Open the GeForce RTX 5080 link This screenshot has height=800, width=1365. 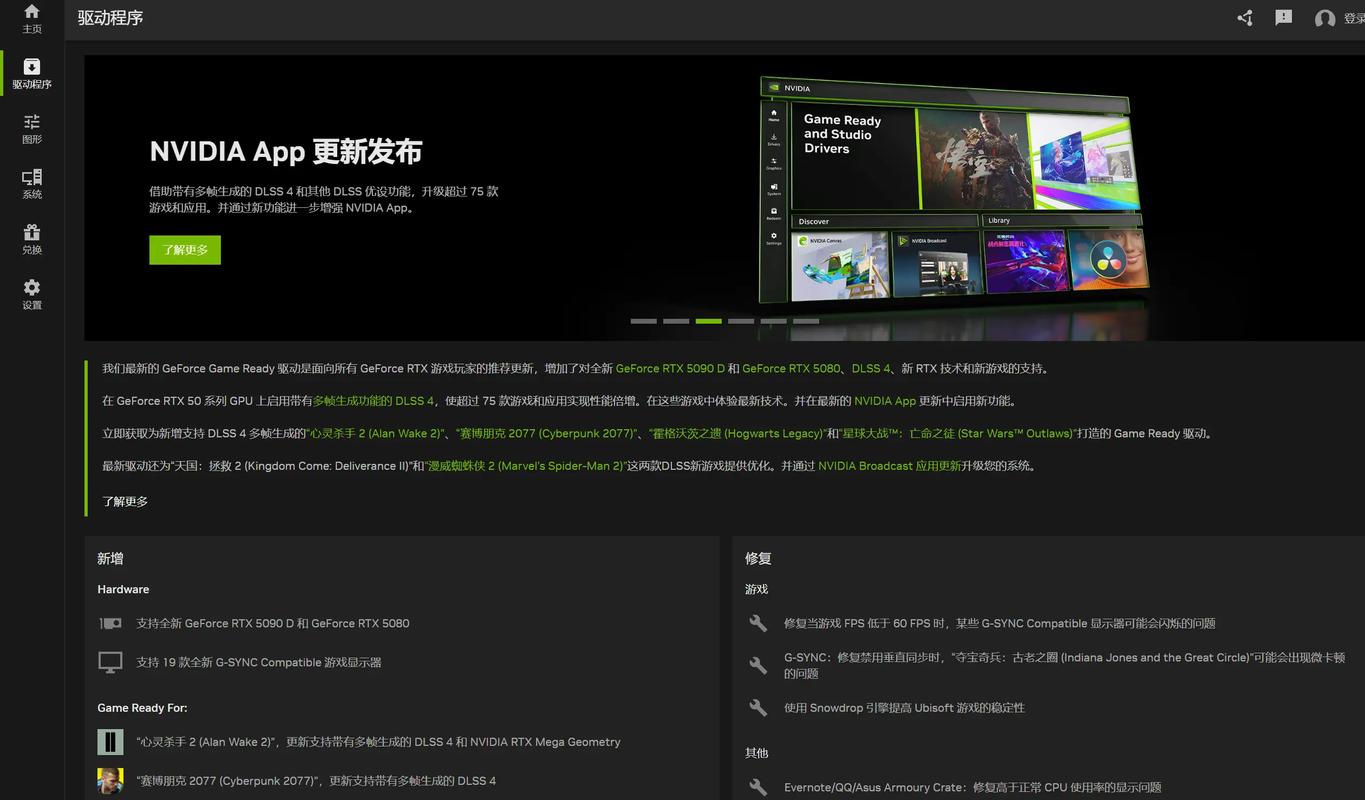791,368
